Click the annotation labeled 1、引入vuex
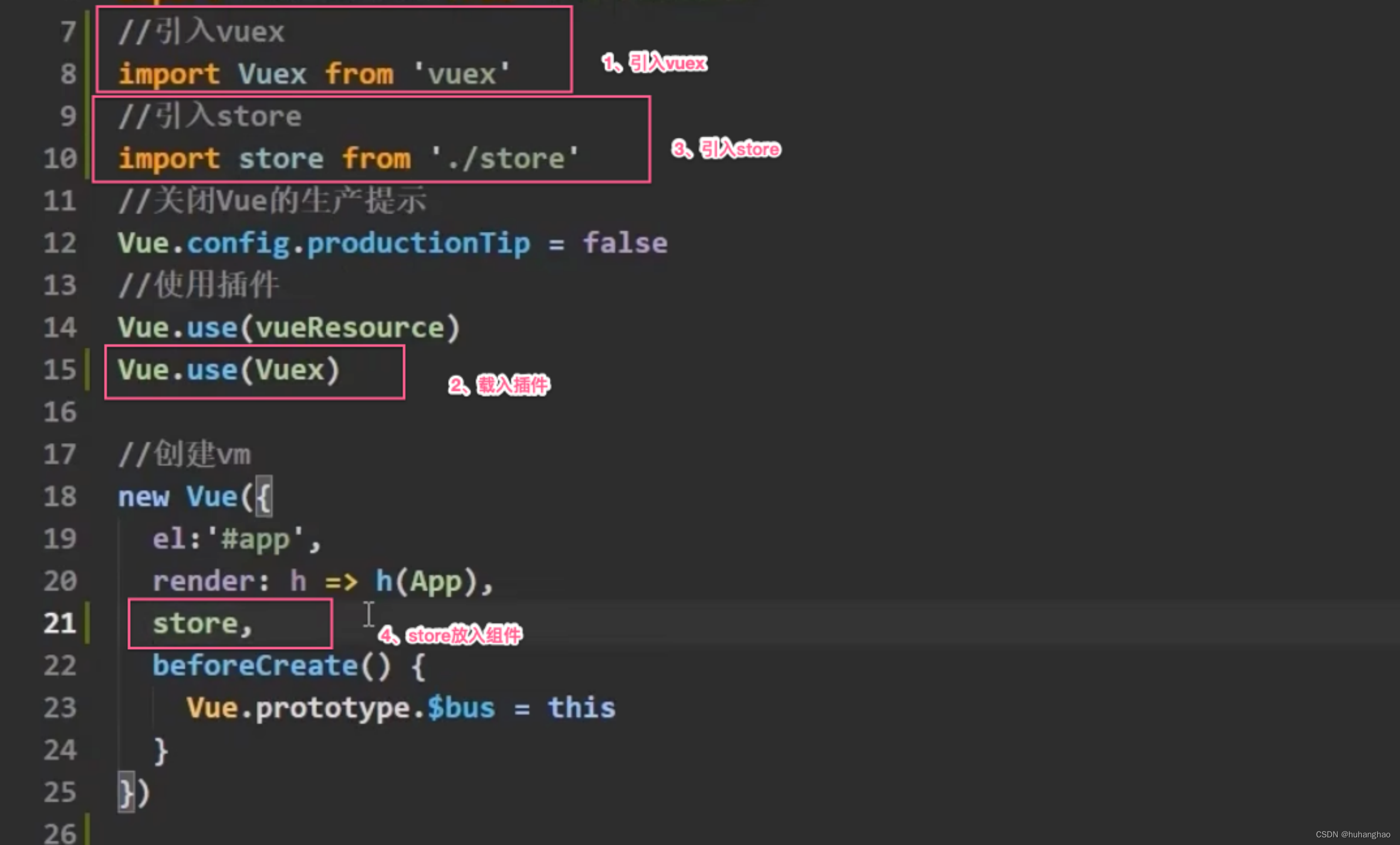Screen dimensions: 1400x845 pos(654,62)
